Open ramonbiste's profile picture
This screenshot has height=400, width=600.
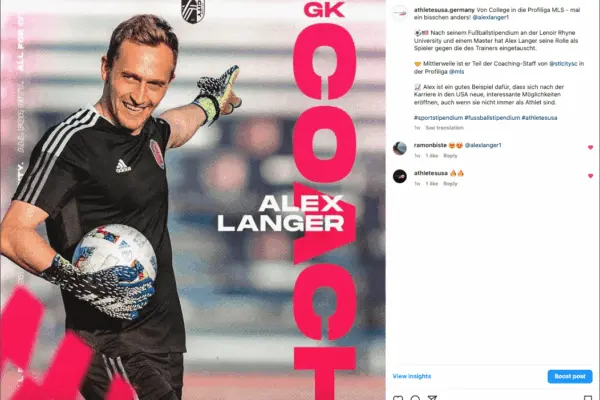pyautogui.click(x=400, y=148)
